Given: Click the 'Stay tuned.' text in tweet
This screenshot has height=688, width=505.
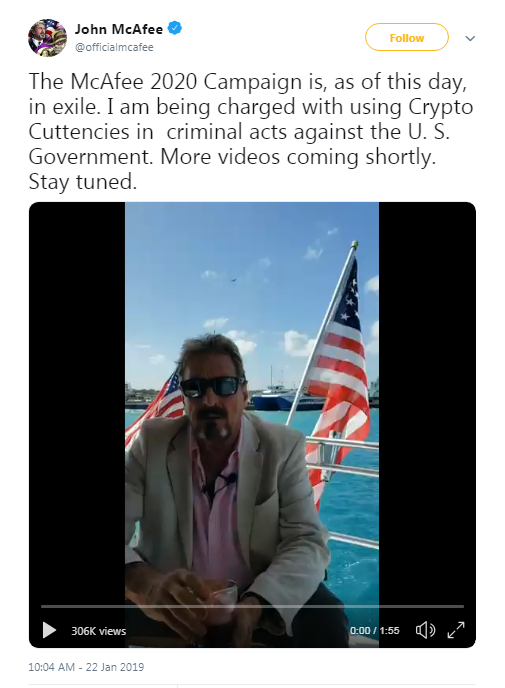Looking at the screenshot, I should (83, 182).
